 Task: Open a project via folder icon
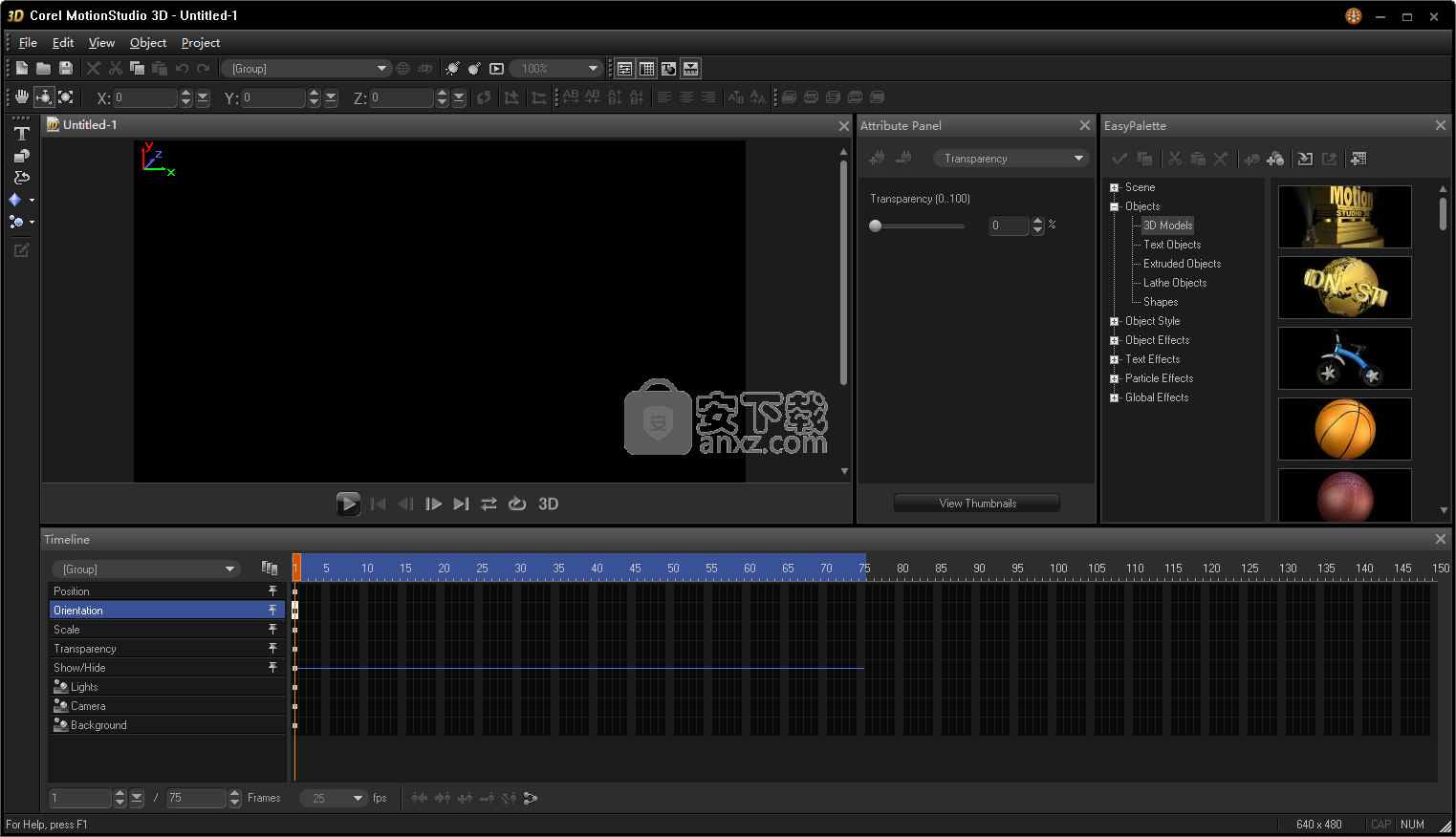click(43, 68)
